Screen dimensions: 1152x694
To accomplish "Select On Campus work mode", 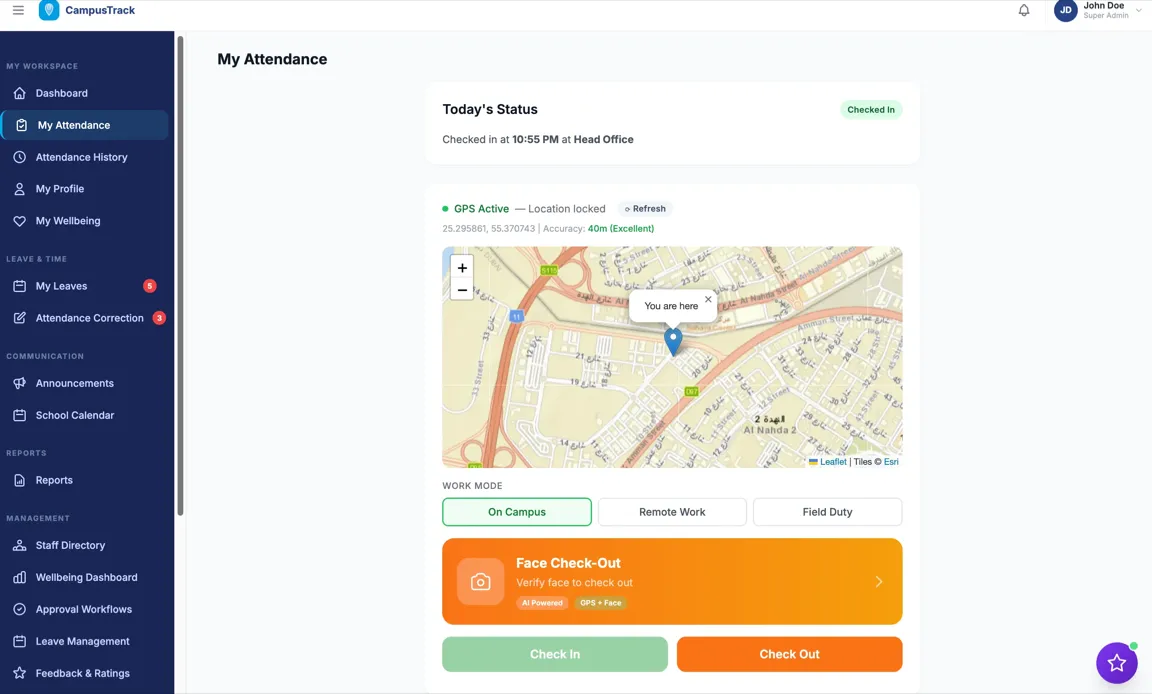I will (517, 512).
